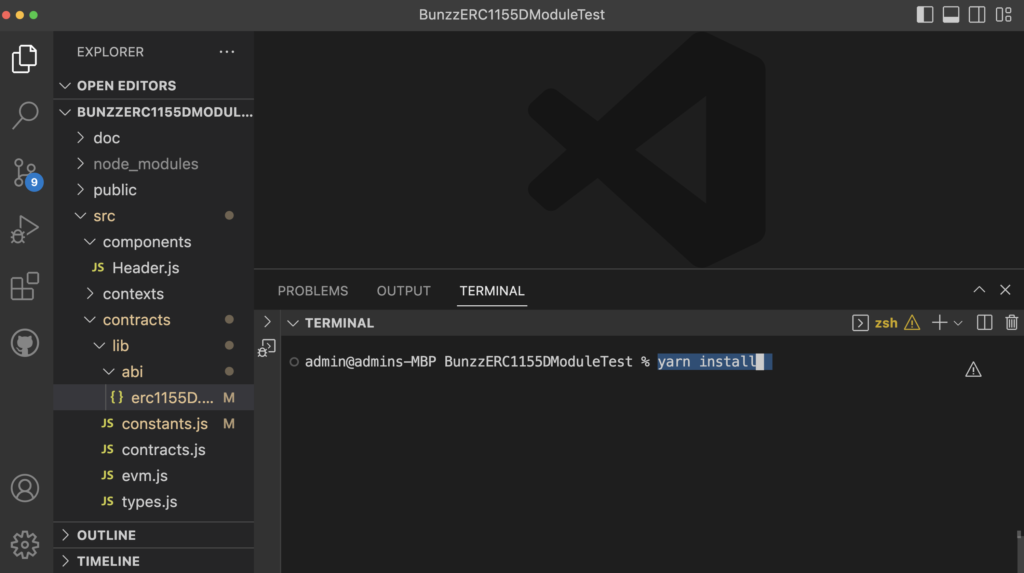The height and width of the screenshot is (573, 1024).
Task: Collapse the lib folder
Action: coord(153,346)
